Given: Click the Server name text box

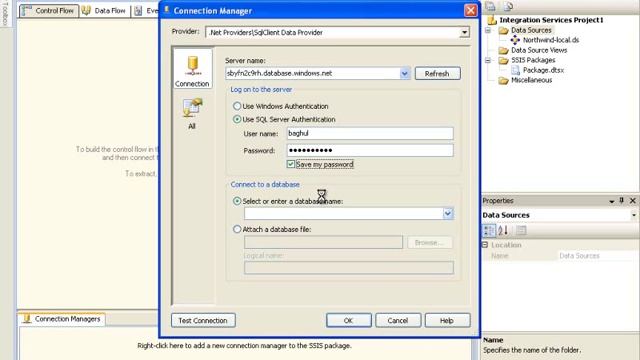Looking at the screenshot, I should 312,73.
